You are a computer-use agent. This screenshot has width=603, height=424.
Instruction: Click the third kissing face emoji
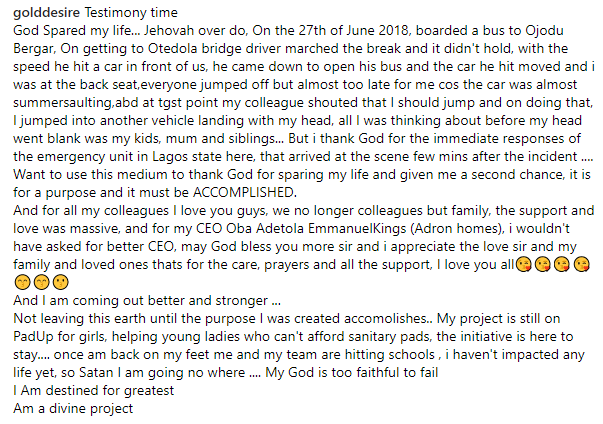tap(562, 264)
